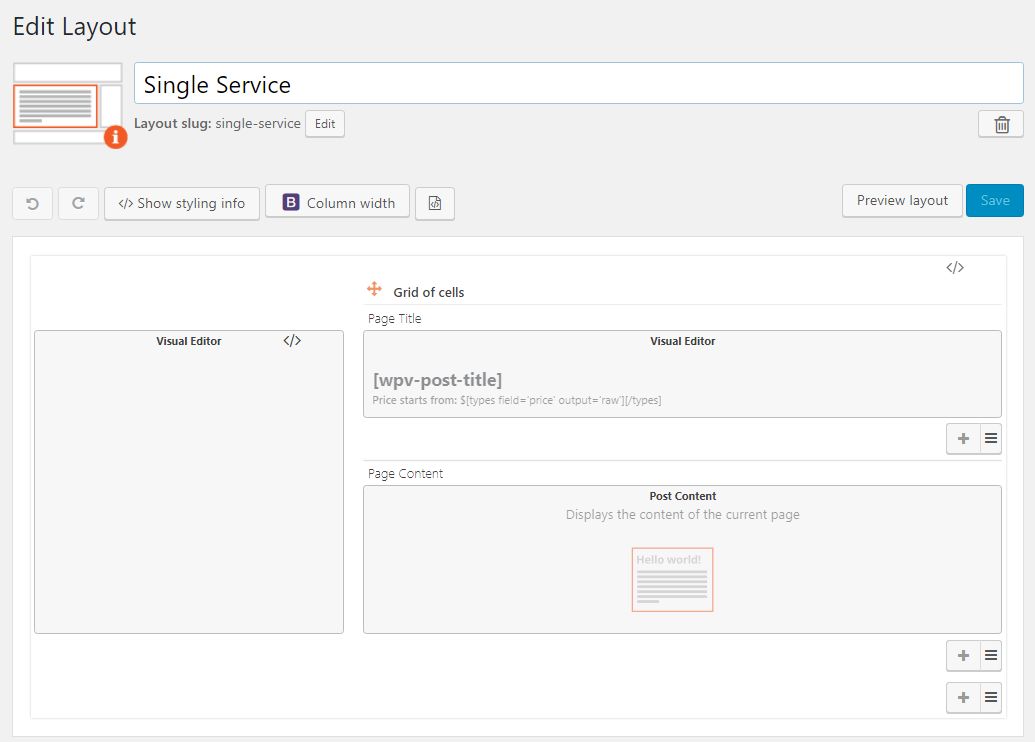
Task: Click the redo arrow button
Action: click(x=79, y=203)
